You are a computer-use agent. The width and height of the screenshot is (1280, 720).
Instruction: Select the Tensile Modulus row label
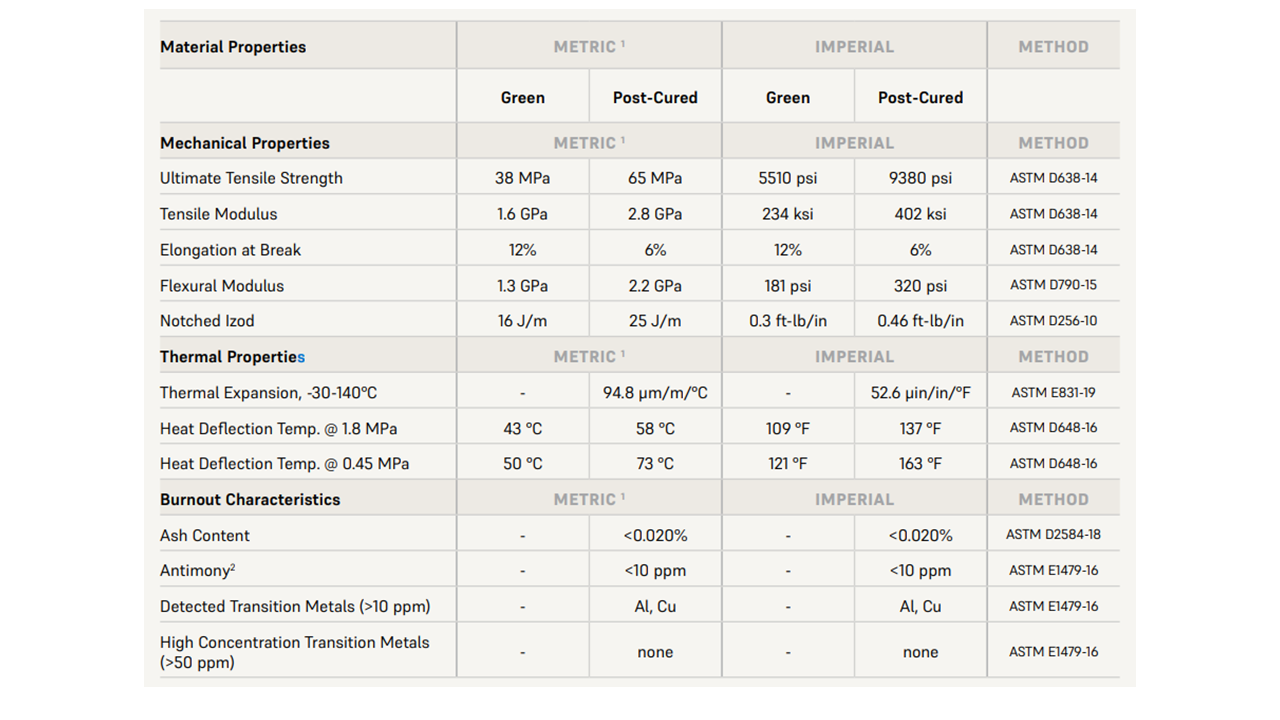tap(218, 214)
